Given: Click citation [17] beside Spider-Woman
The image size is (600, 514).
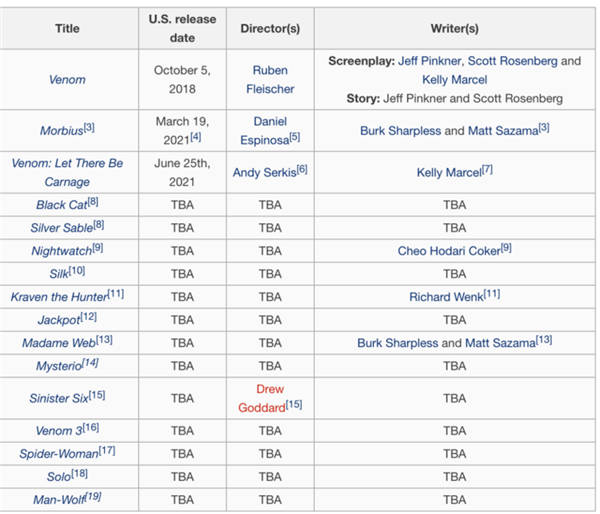Looking at the screenshot, I should coord(107,450).
